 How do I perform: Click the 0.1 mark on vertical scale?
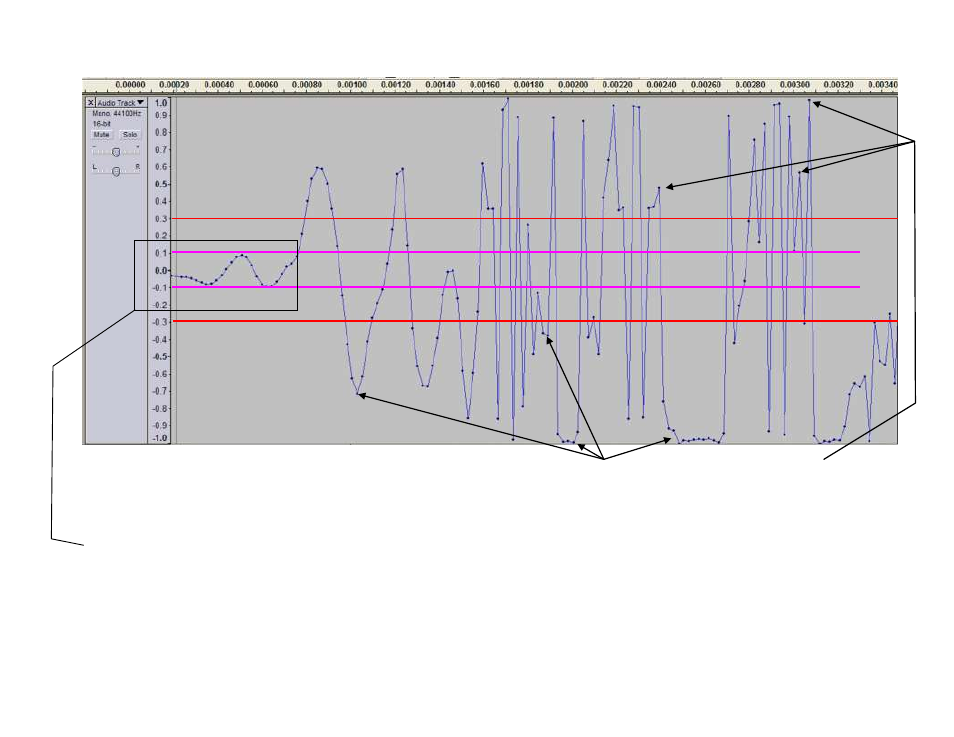[161, 253]
